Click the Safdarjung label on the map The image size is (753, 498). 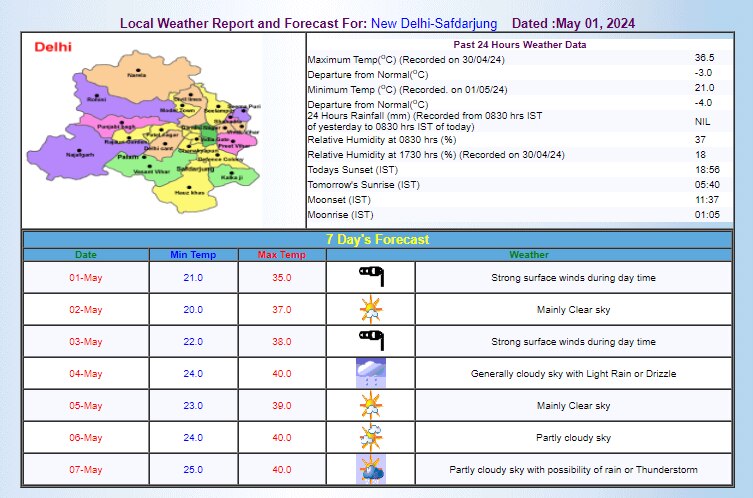click(x=195, y=169)
